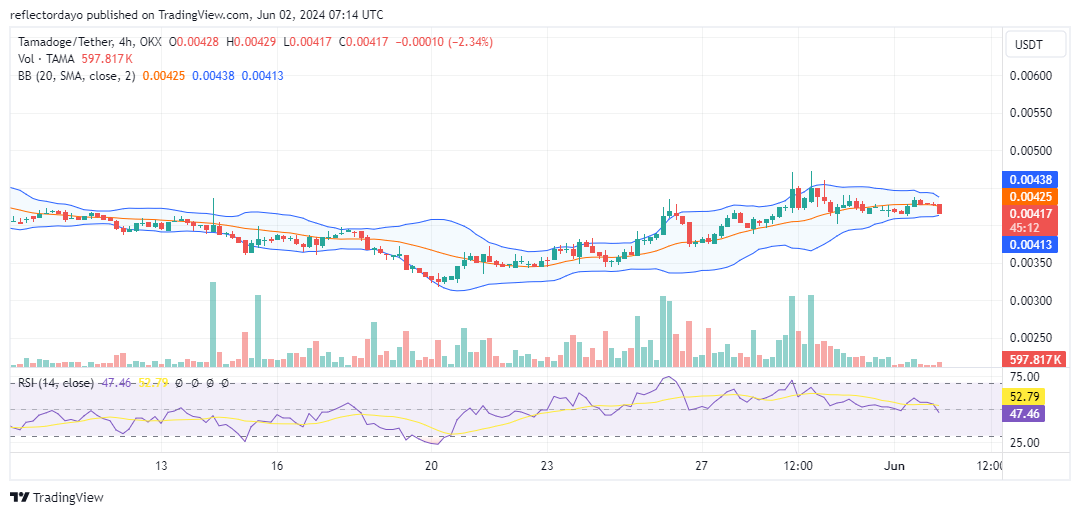
Task: Click the TradingView logo at bottom left
Action: point(57,498)
